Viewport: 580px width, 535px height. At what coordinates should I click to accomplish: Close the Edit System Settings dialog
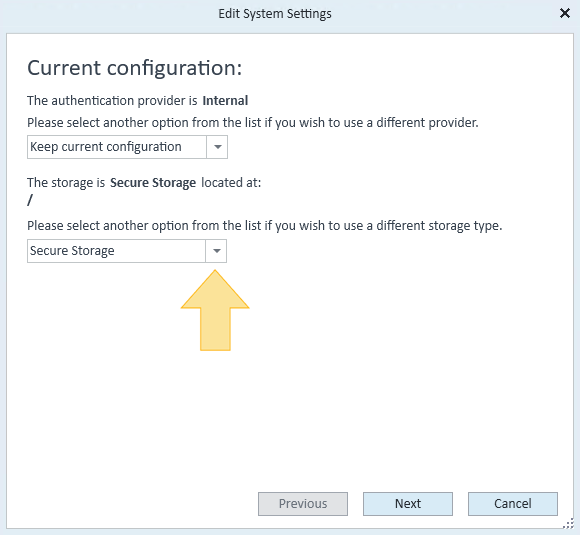pyautogui.click(x=564, y=13)
